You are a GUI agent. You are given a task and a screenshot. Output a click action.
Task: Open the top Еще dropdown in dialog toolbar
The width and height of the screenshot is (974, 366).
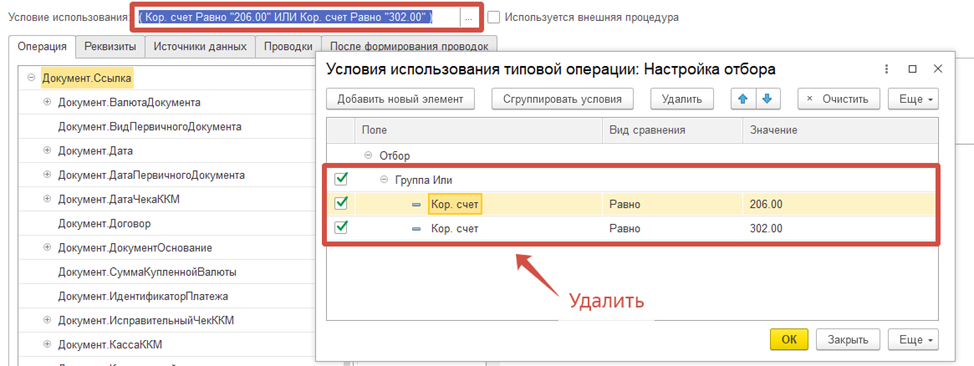tap(914, 99)
